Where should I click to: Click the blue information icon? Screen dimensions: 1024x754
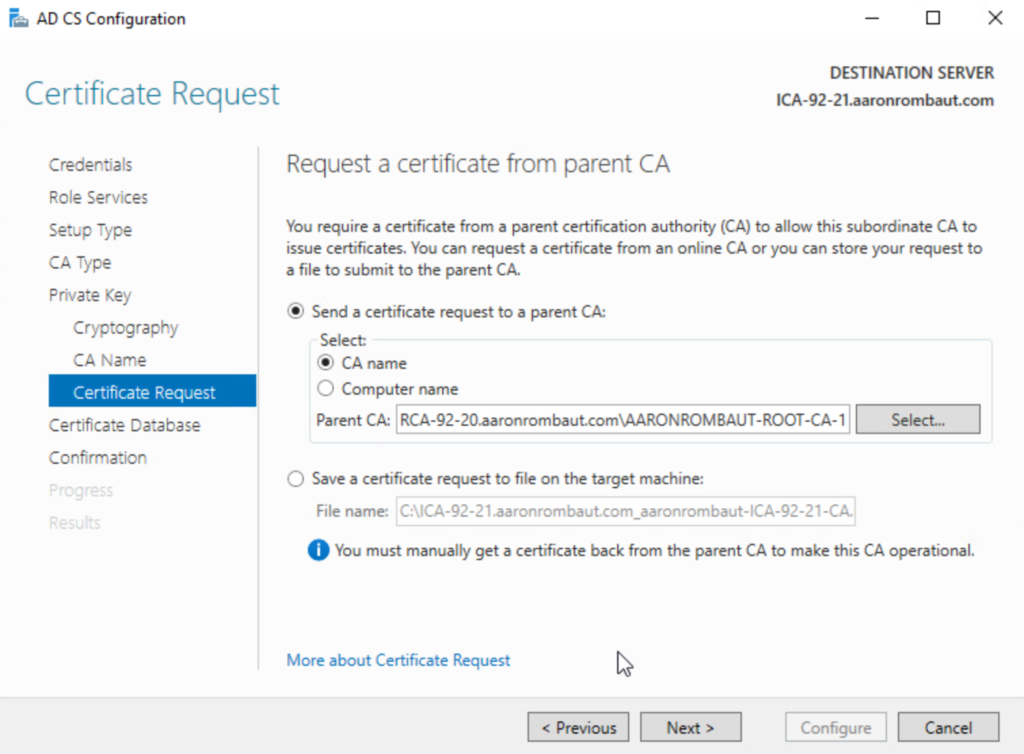pos(318,550)
